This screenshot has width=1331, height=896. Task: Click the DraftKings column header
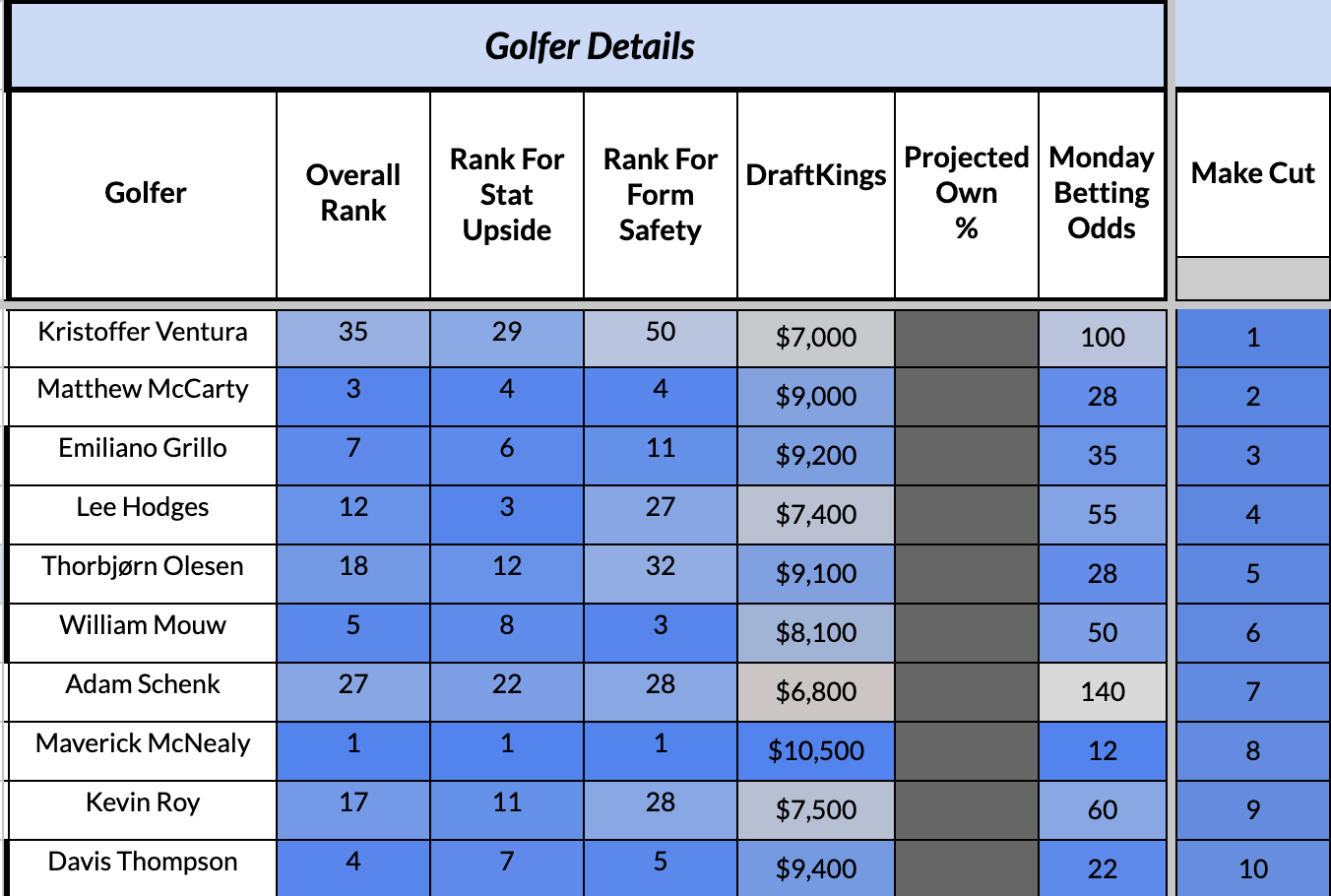(816, 175)
